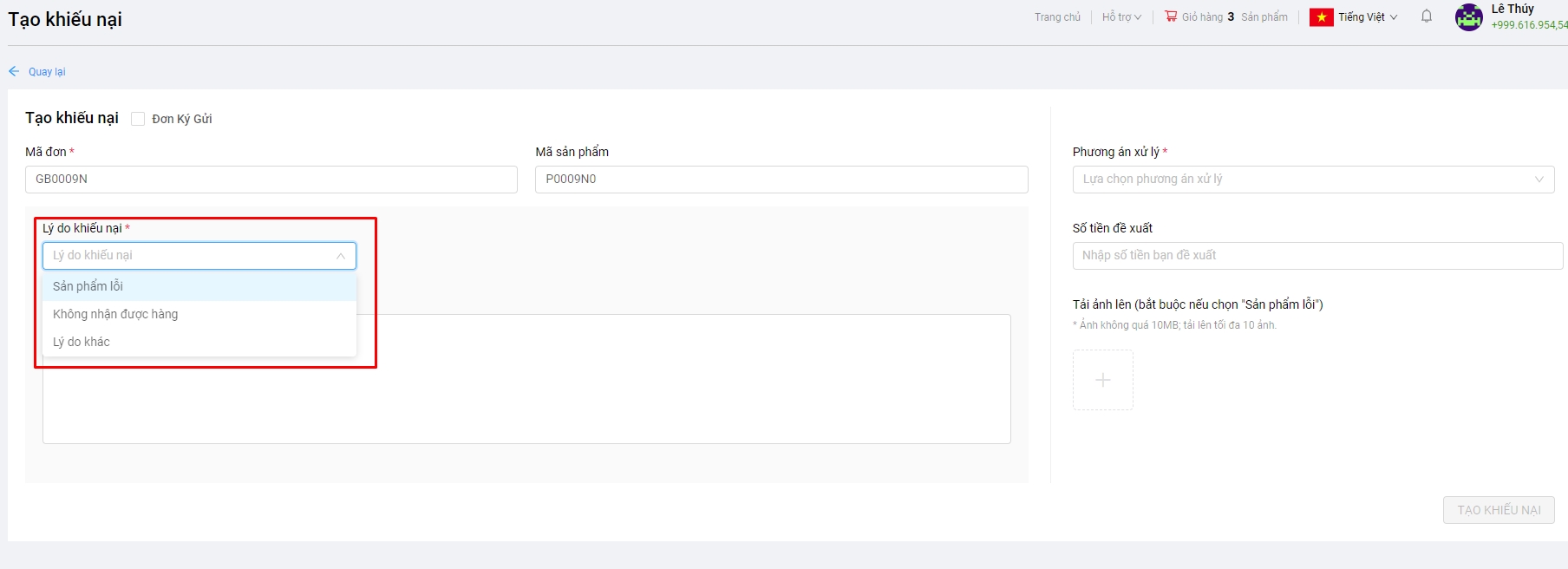This screenshot has height=569, width=1568.
Task: Open the Hỗ trợ dropdown menu
Action: click(1120, 17)
